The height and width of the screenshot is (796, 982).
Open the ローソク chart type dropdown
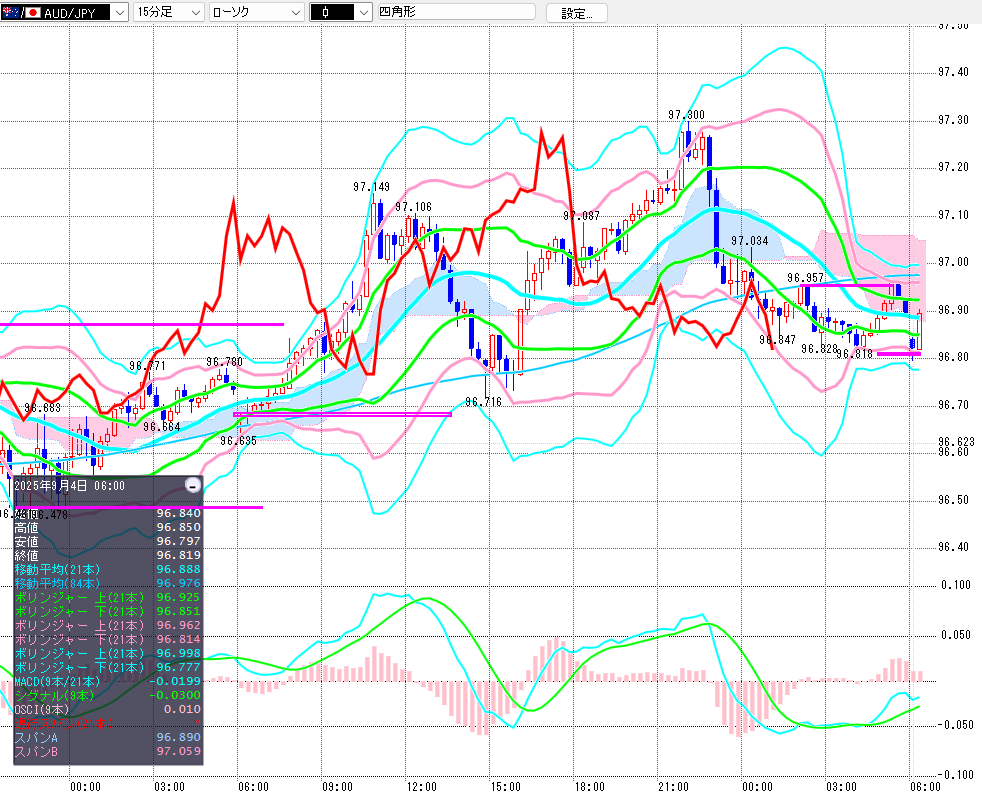[257, 12]
